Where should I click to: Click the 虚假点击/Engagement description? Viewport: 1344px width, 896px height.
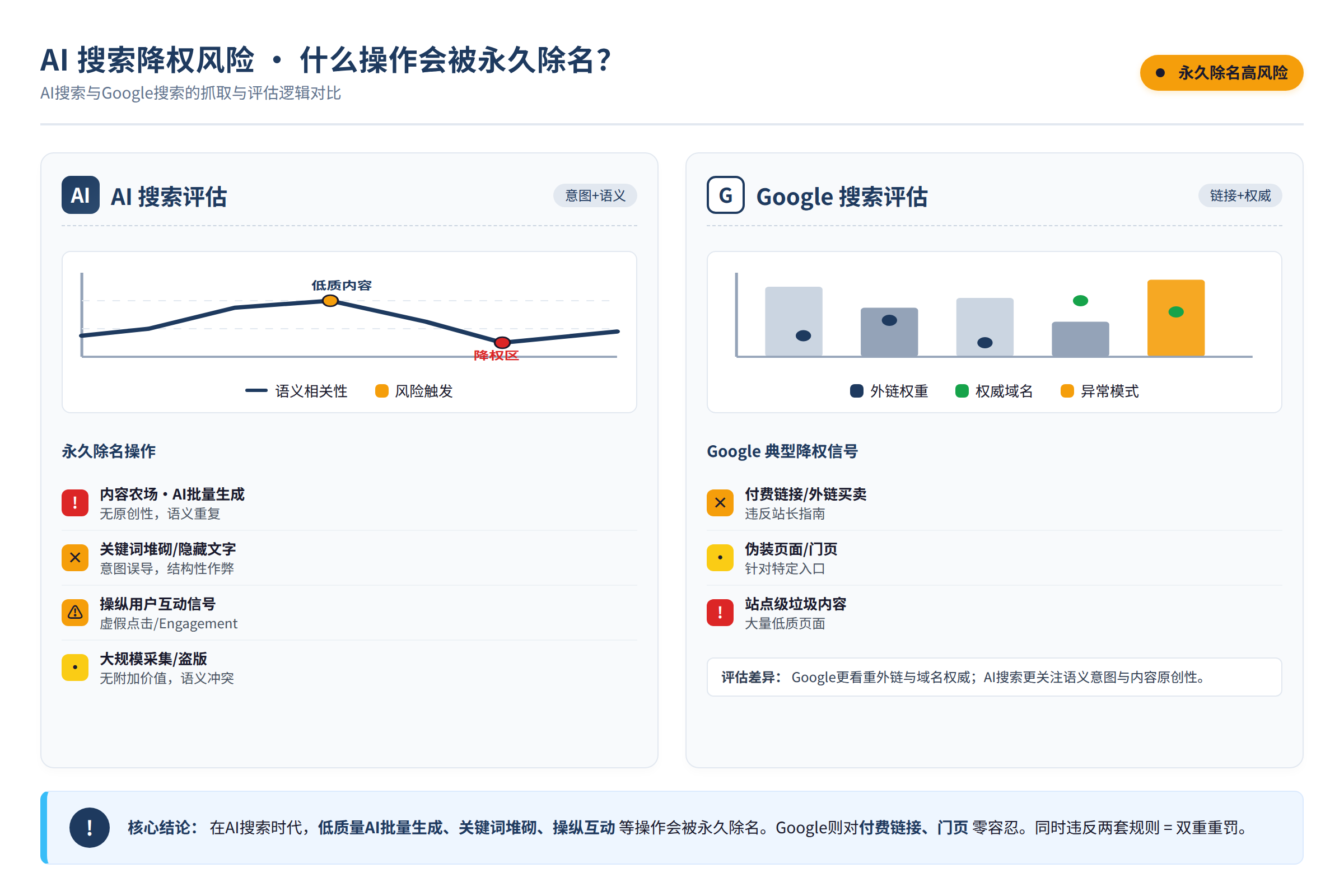(x=169, y=623)
